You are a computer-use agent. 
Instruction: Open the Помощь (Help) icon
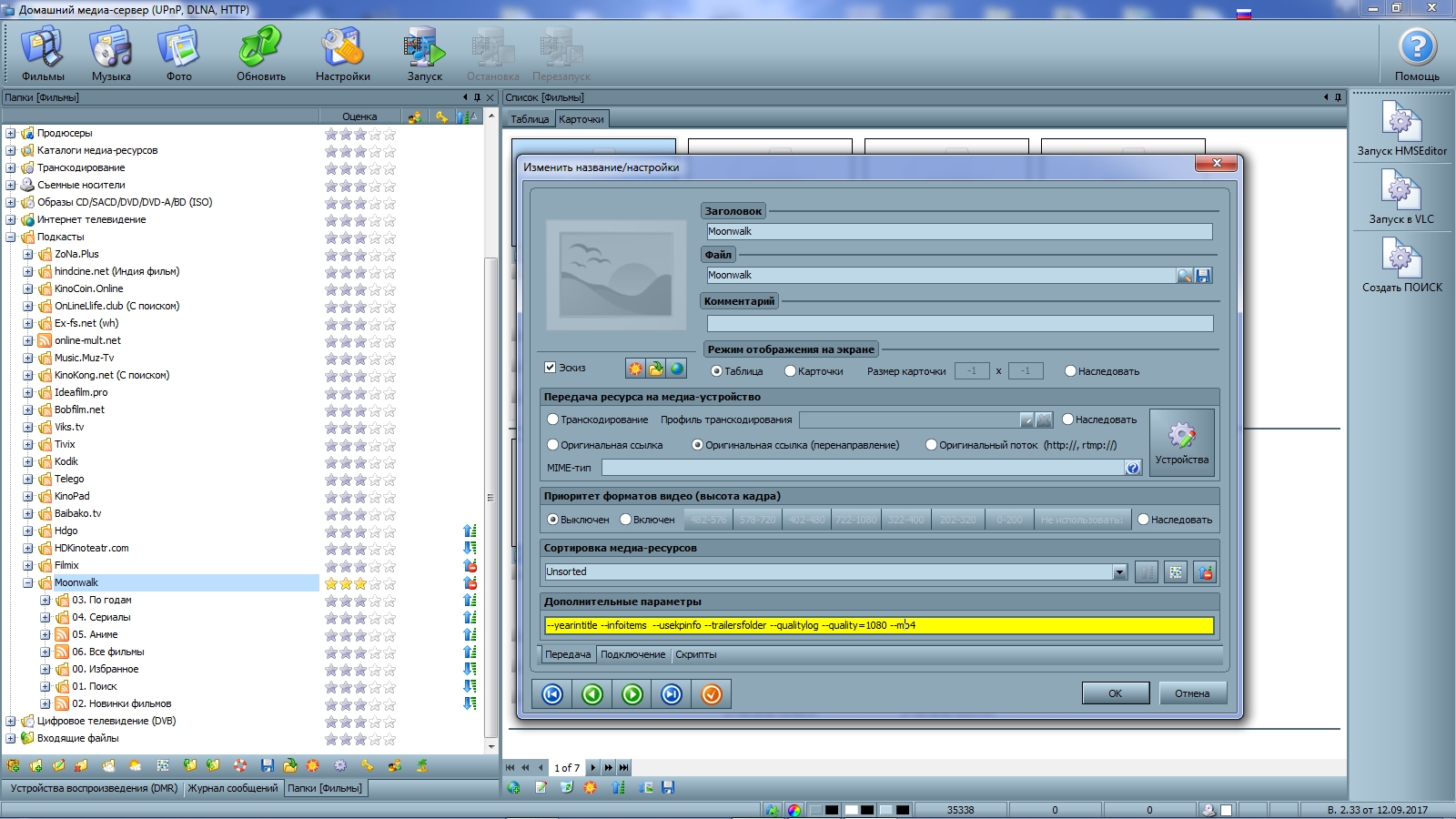pos(1417,53)
